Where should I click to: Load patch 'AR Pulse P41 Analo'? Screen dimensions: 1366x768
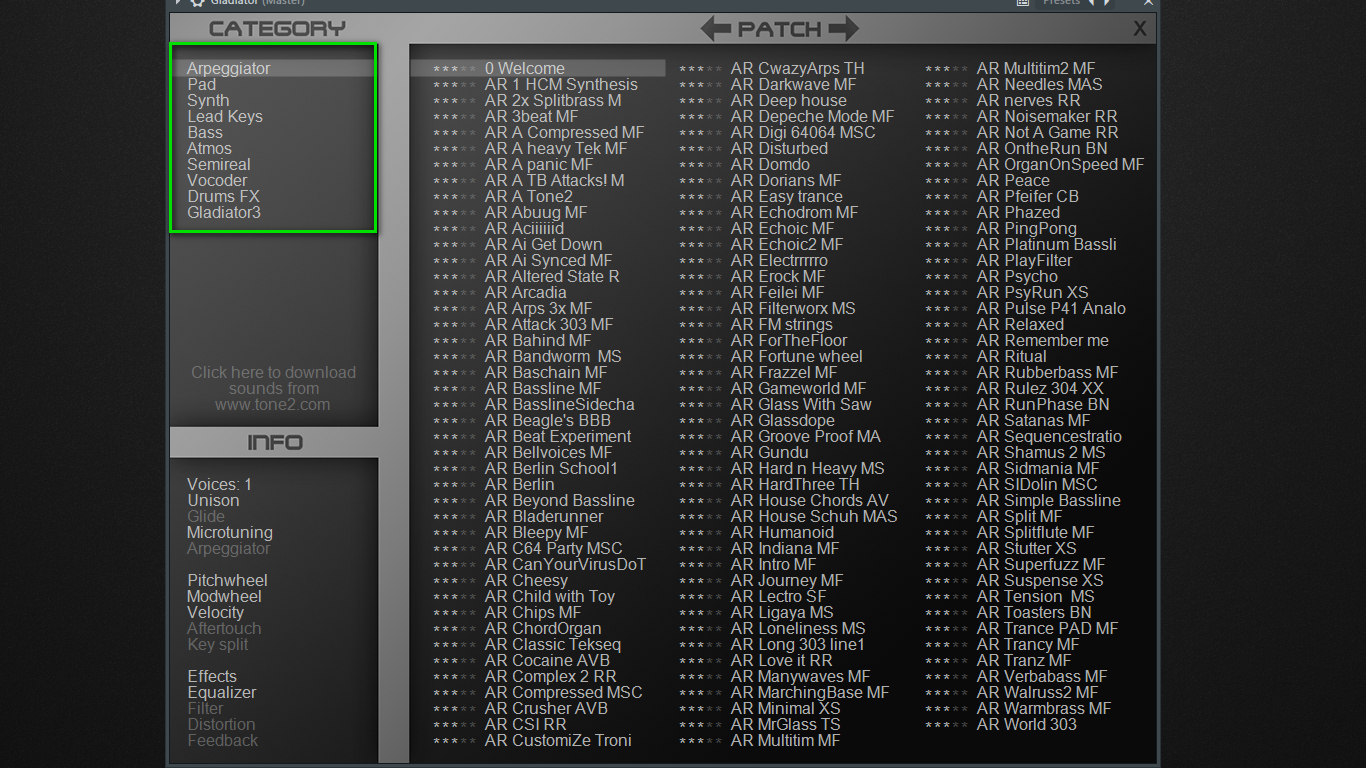pos(1051,309)
